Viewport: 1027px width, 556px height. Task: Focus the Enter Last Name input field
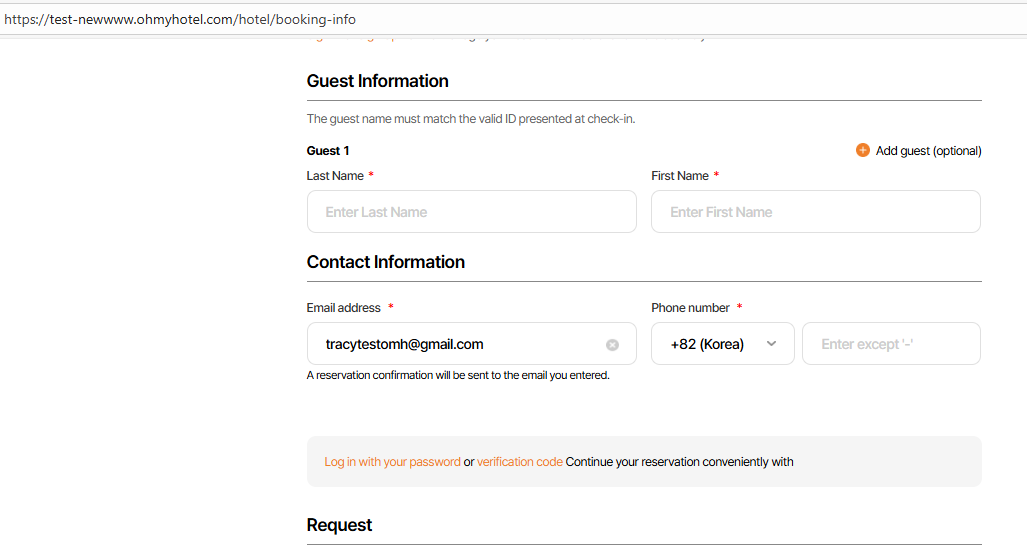471,212
